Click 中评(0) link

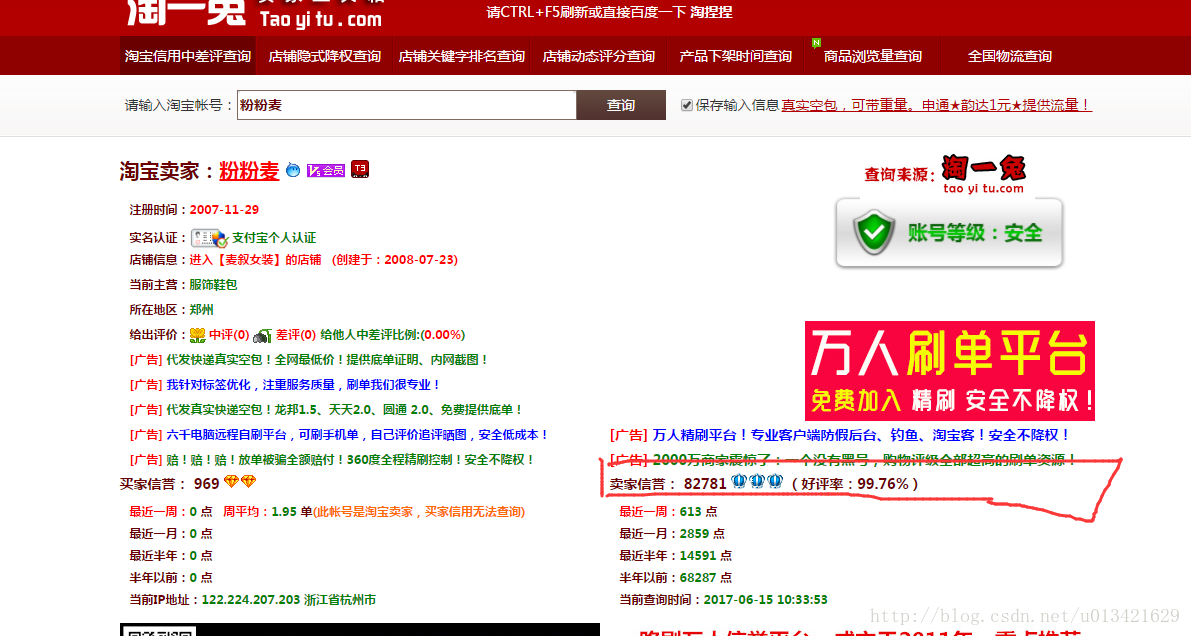click(x=229, y=335)
